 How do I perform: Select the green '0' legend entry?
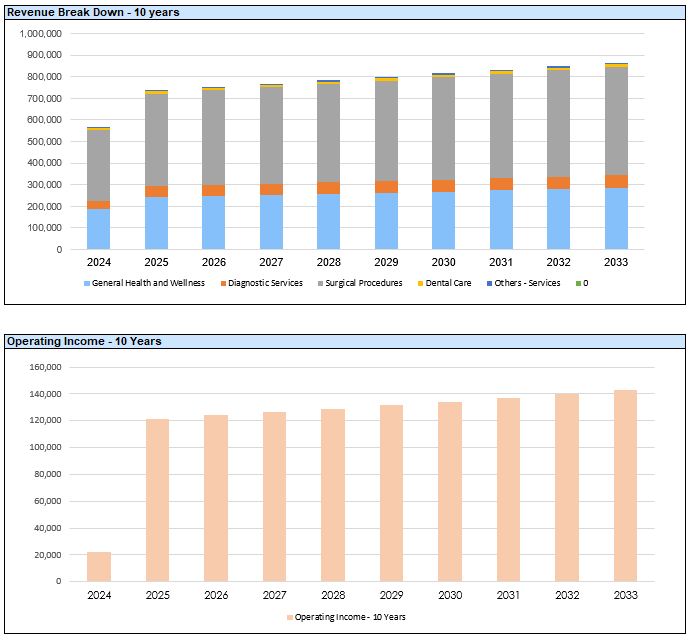[584, 283]
